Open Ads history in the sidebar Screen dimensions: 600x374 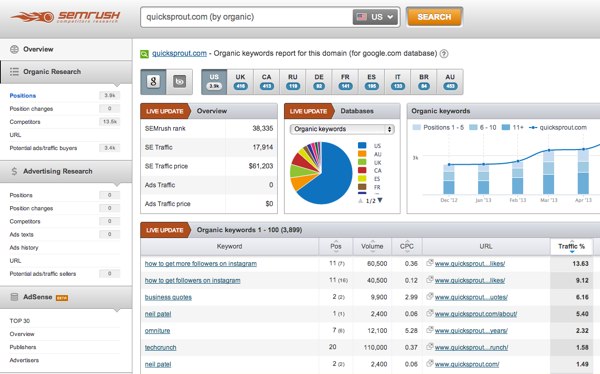[x=24, y=248]
